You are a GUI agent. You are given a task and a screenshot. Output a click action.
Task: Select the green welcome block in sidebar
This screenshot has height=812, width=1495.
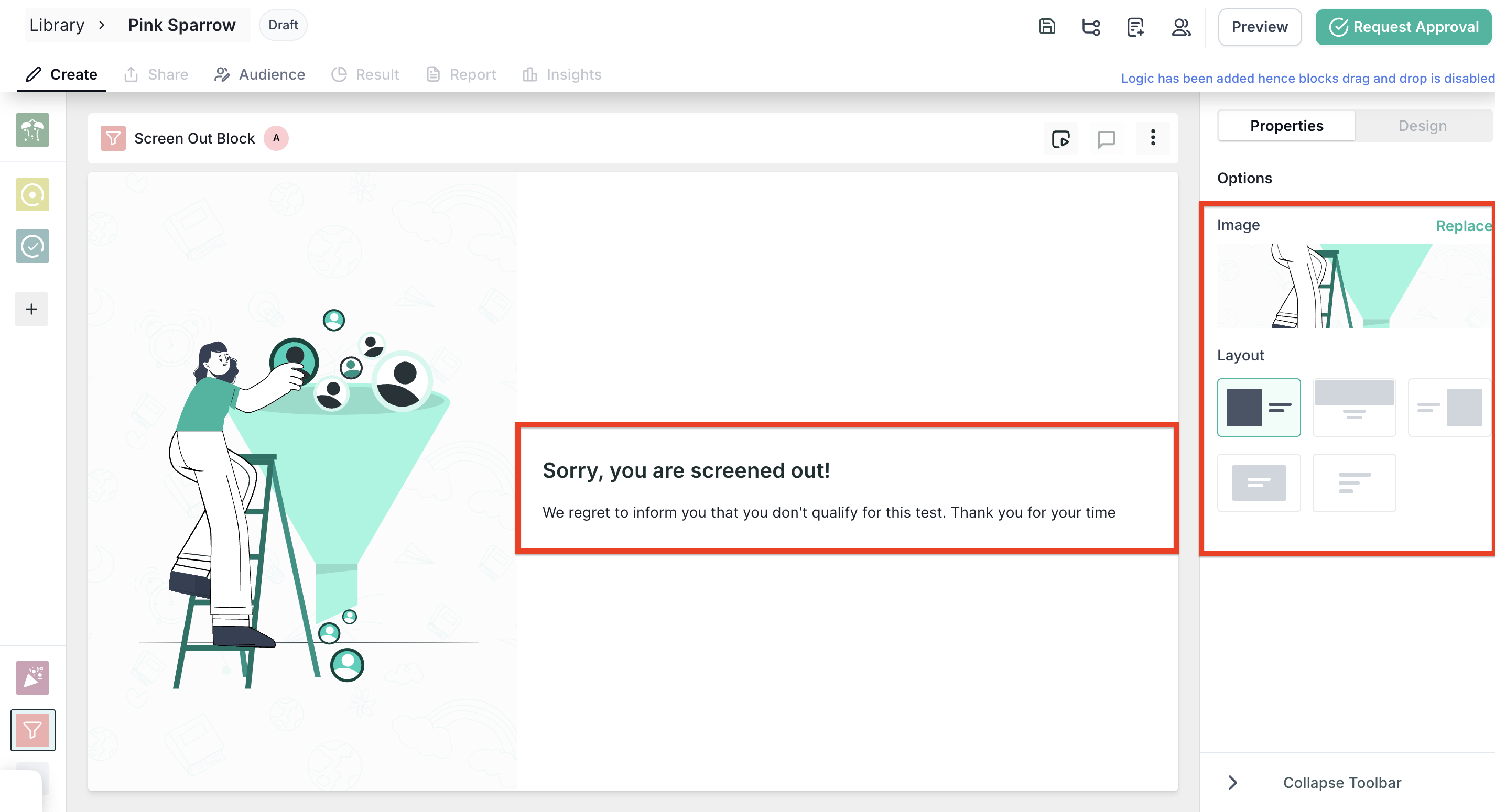coord(32,129)
